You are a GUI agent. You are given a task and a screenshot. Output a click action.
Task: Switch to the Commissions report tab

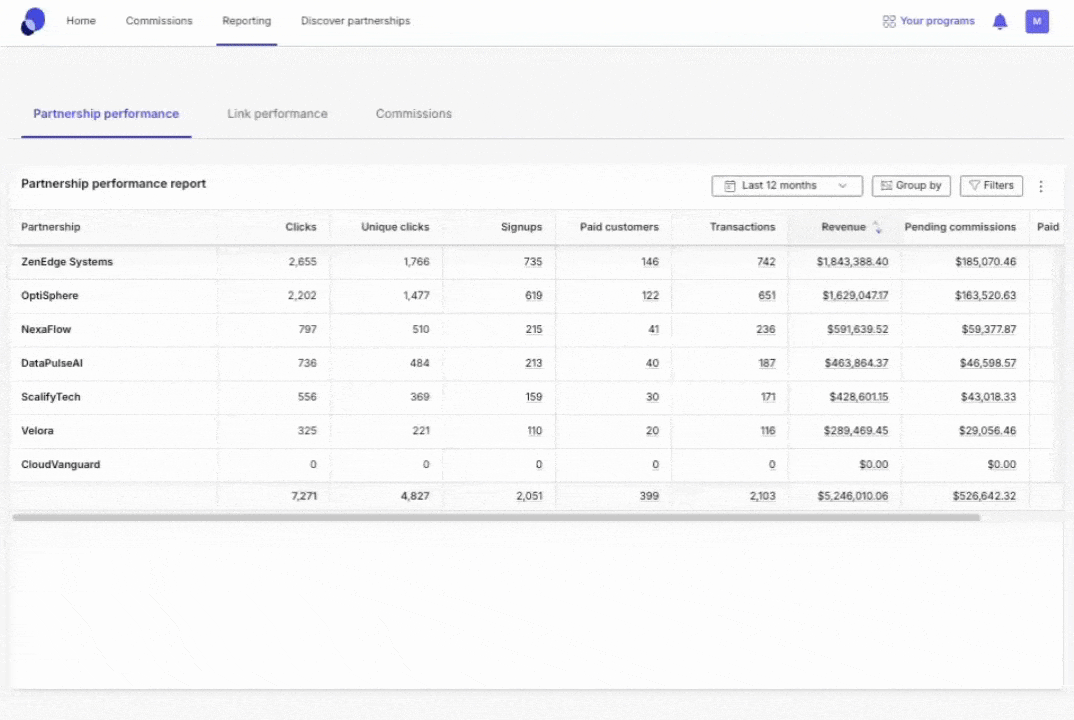click(414, 114)
